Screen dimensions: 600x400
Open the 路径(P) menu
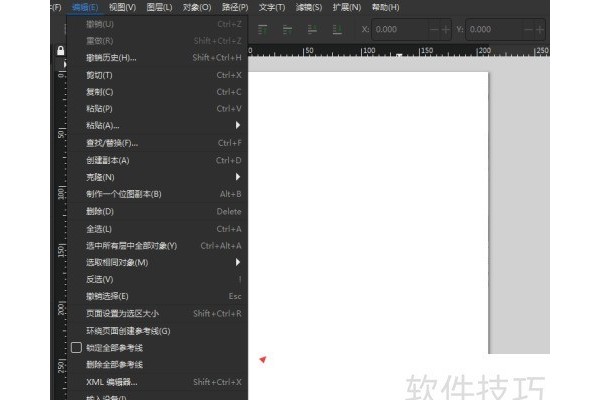pos(235,7)
